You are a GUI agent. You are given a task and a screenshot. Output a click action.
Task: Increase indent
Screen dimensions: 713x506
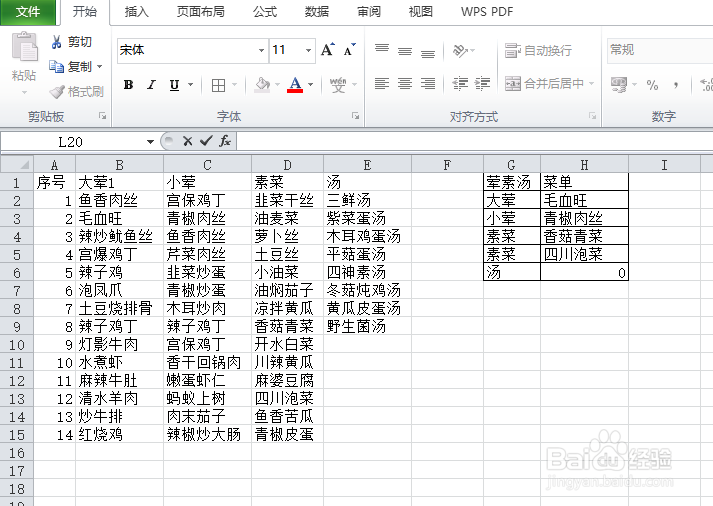point(482,84)
